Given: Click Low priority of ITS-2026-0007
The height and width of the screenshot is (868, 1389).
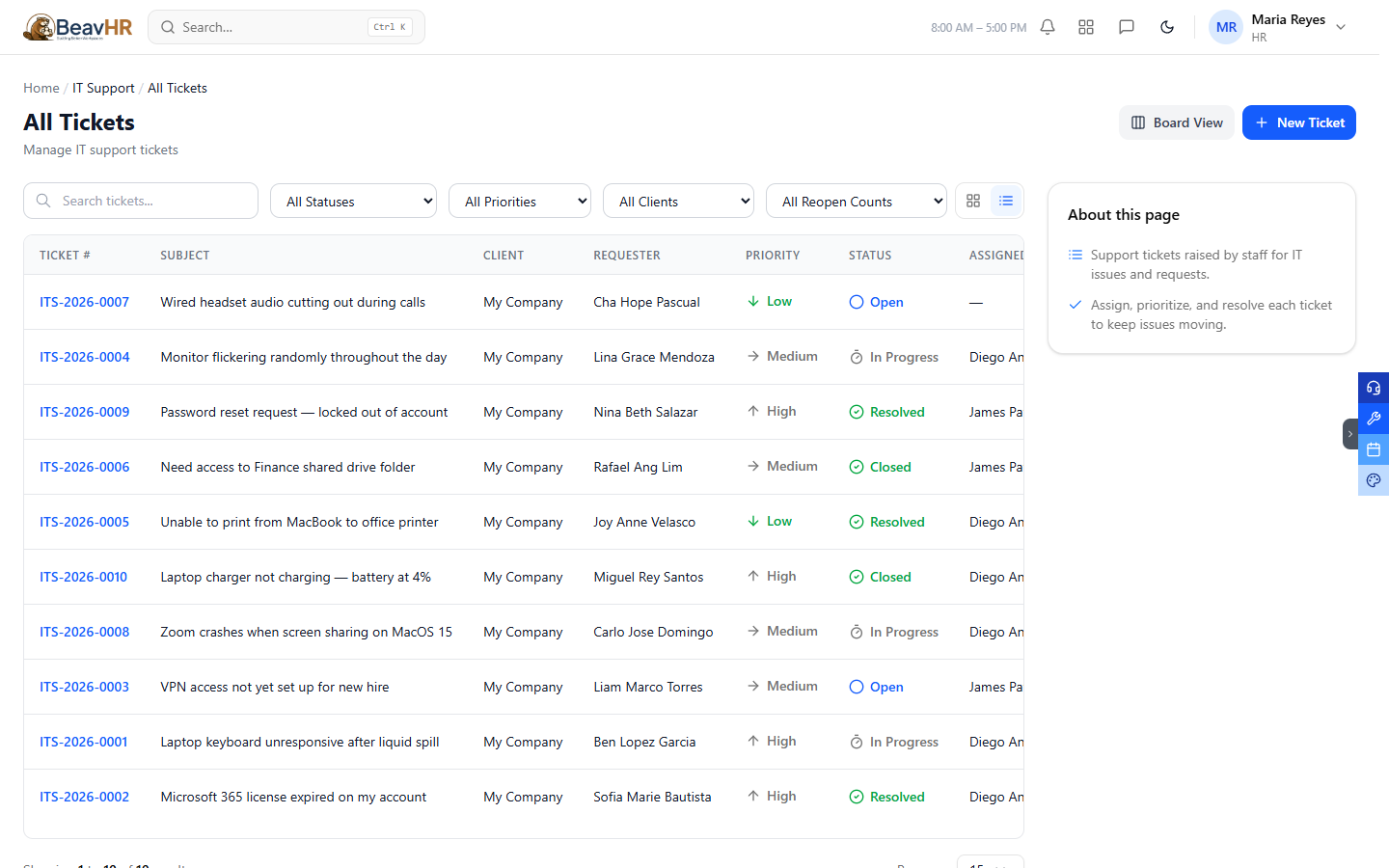Looking at the screenshot, I should [770, 301].
